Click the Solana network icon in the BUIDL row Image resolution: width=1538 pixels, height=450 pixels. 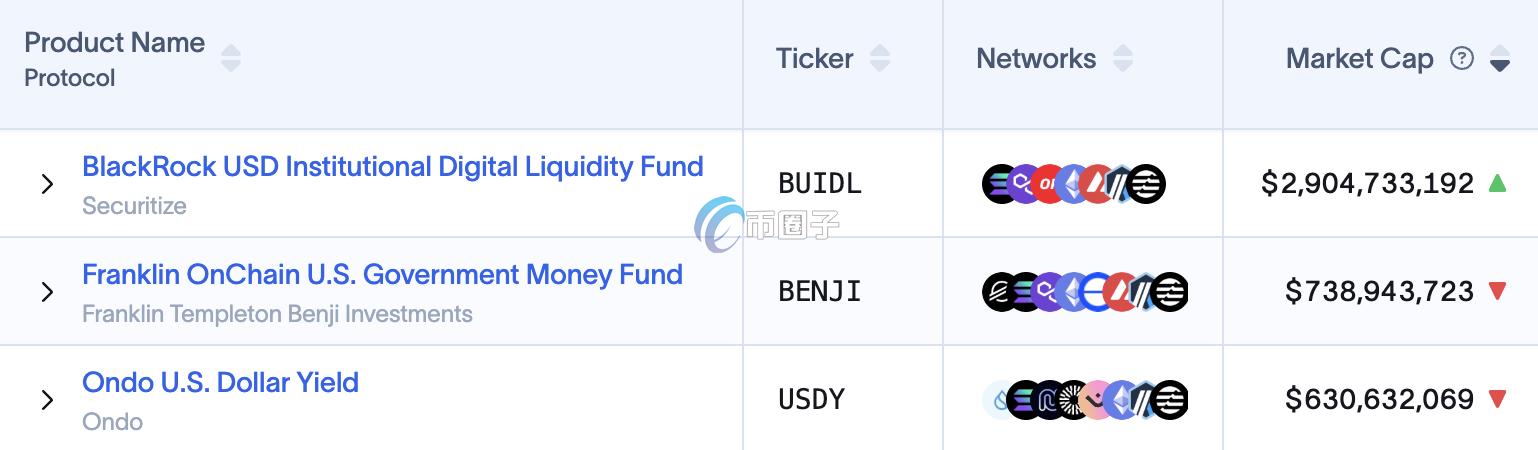pos(999,184)
